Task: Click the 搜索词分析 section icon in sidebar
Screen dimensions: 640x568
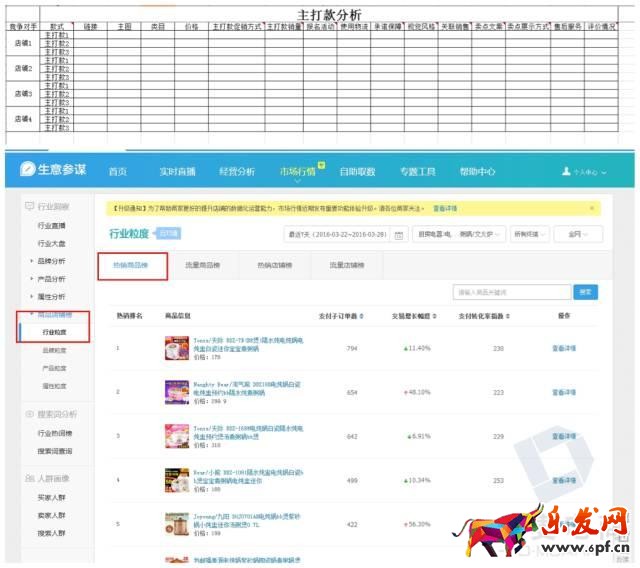Action: [x=28, y=414]
